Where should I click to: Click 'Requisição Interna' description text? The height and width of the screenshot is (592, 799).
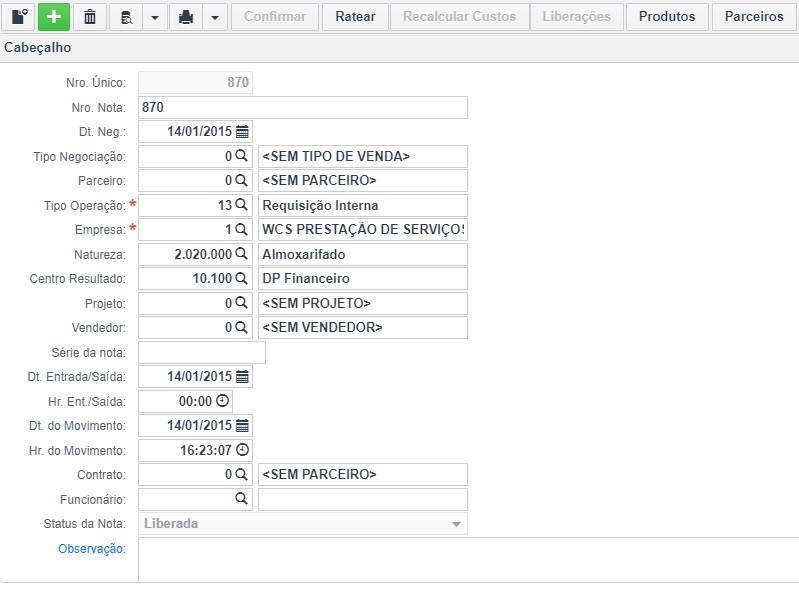[x=320, y=205]
